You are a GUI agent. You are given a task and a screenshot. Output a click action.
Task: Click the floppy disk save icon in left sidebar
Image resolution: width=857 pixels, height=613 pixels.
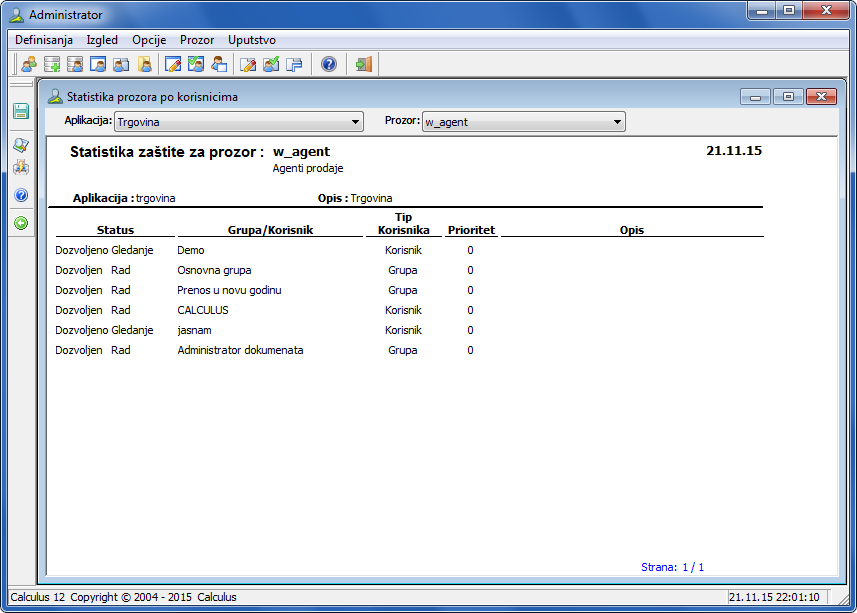(x=20, y=111)
